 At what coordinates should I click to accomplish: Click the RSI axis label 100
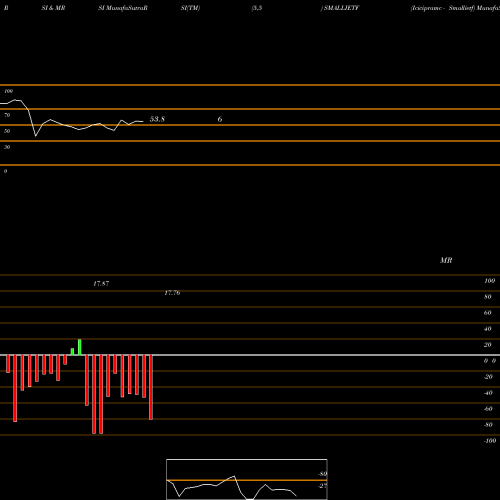pyautogui.click(x=9, y=91)
